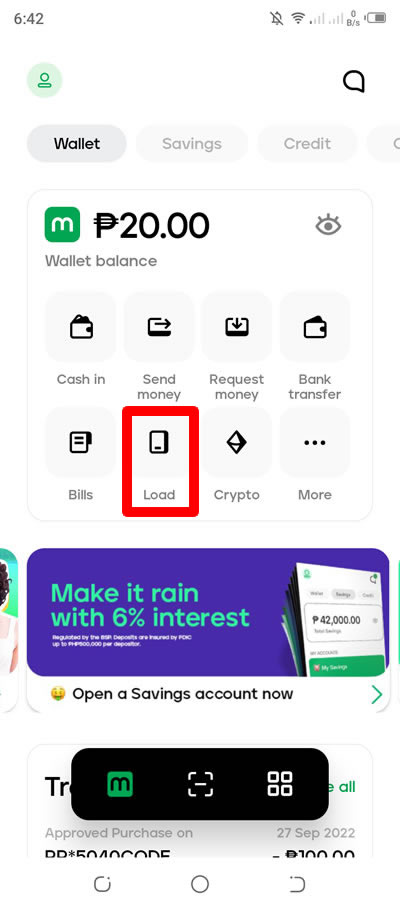Select the Wallet tab
The image size is (400, 911).
(77, 144)
